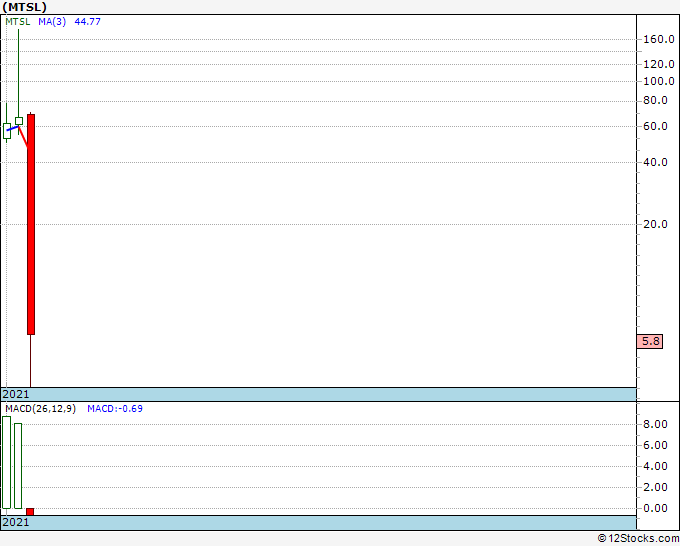Screen dimensions: 680x546
Task: Click the ©12Stocks.com credit text
Action: (x=638, y=538)
